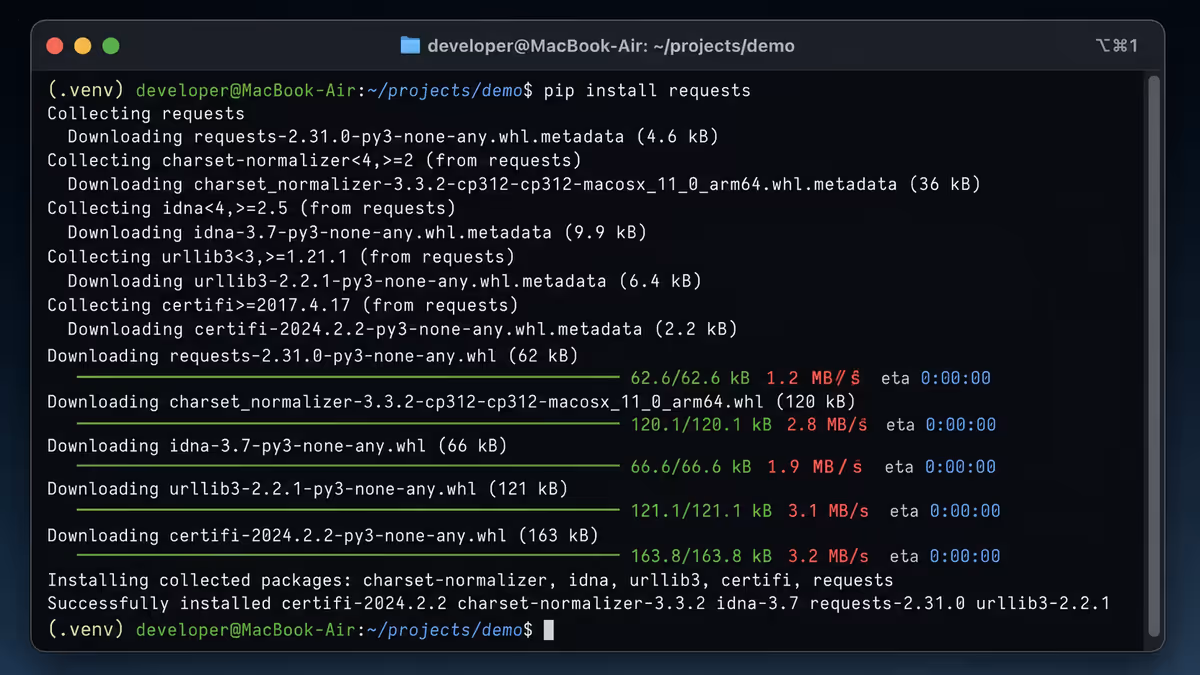Click the 'Installing collected packages' line
The height and width of the screenshot is (675, 1200).
(470, 580)
